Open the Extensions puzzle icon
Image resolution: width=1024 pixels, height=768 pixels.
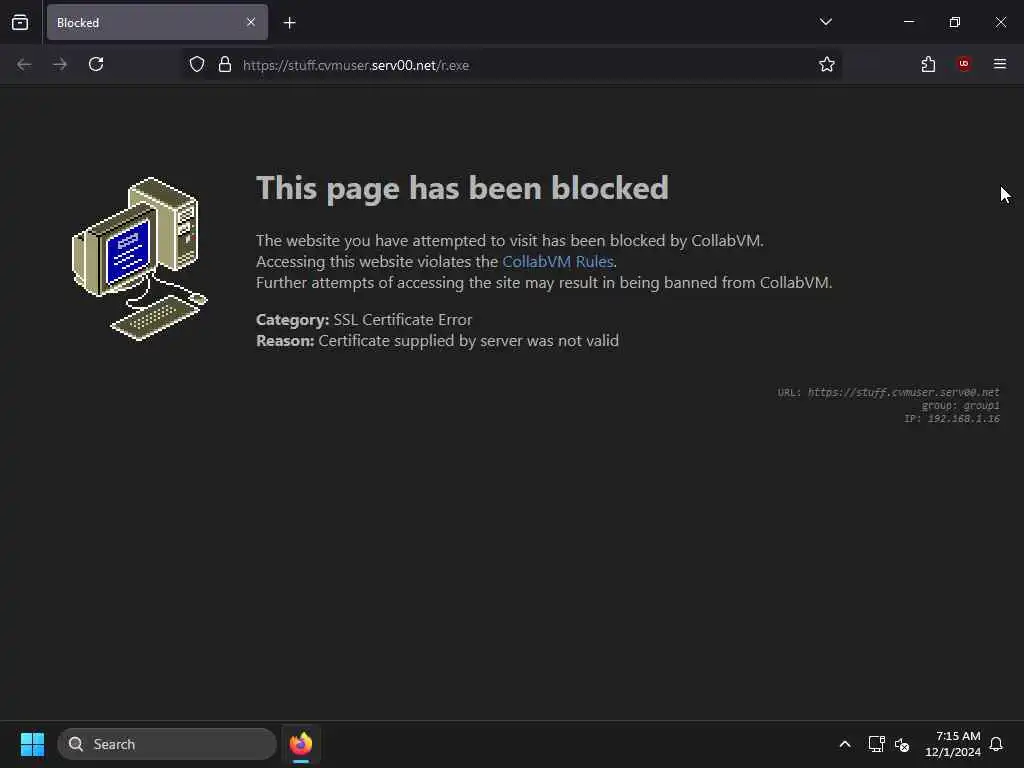928,64
